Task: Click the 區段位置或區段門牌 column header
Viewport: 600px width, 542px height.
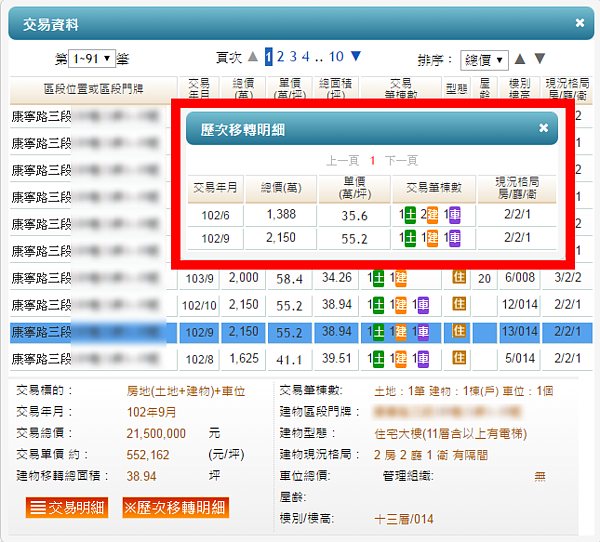Action: pos(93,89)
